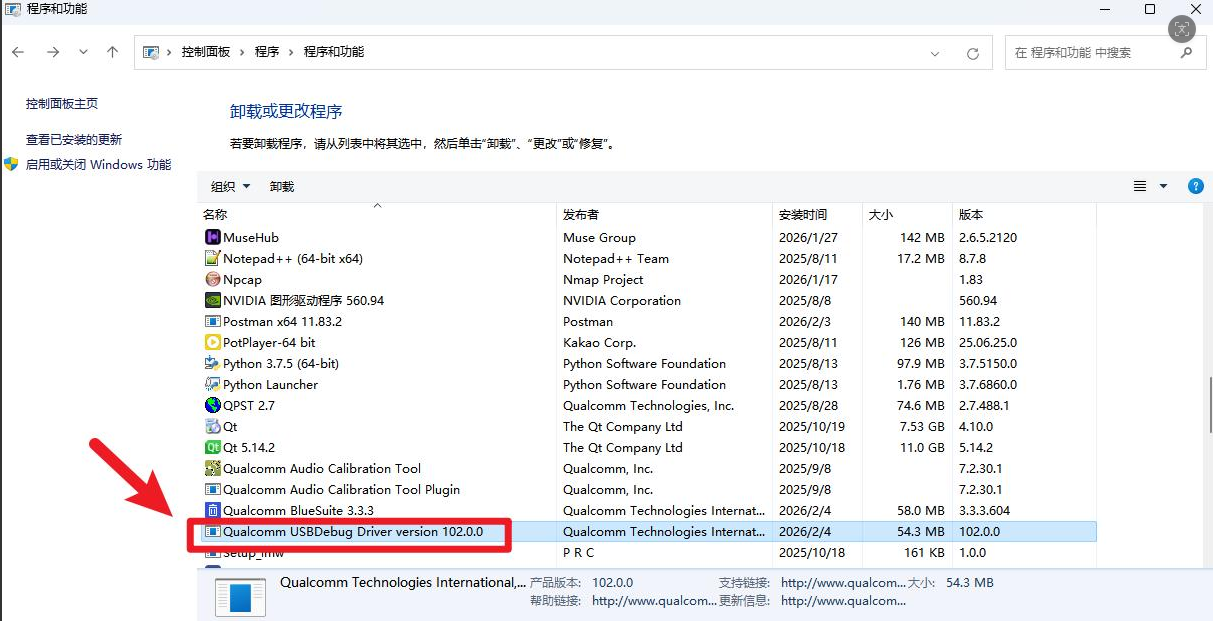Open the update info link in details pane
1213x621 pixels.
coord(843,601)
